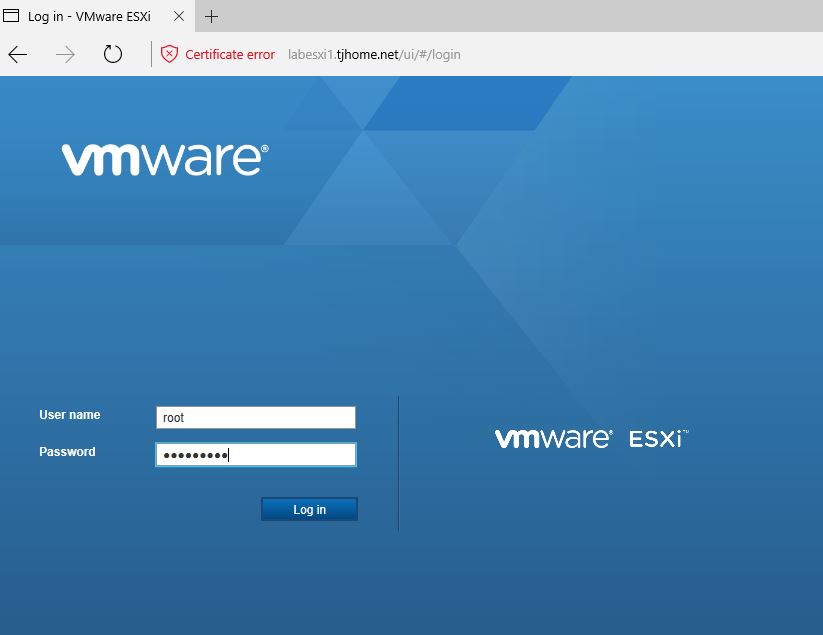Click the browser forward arrow
823x635 pixels.
65,55
